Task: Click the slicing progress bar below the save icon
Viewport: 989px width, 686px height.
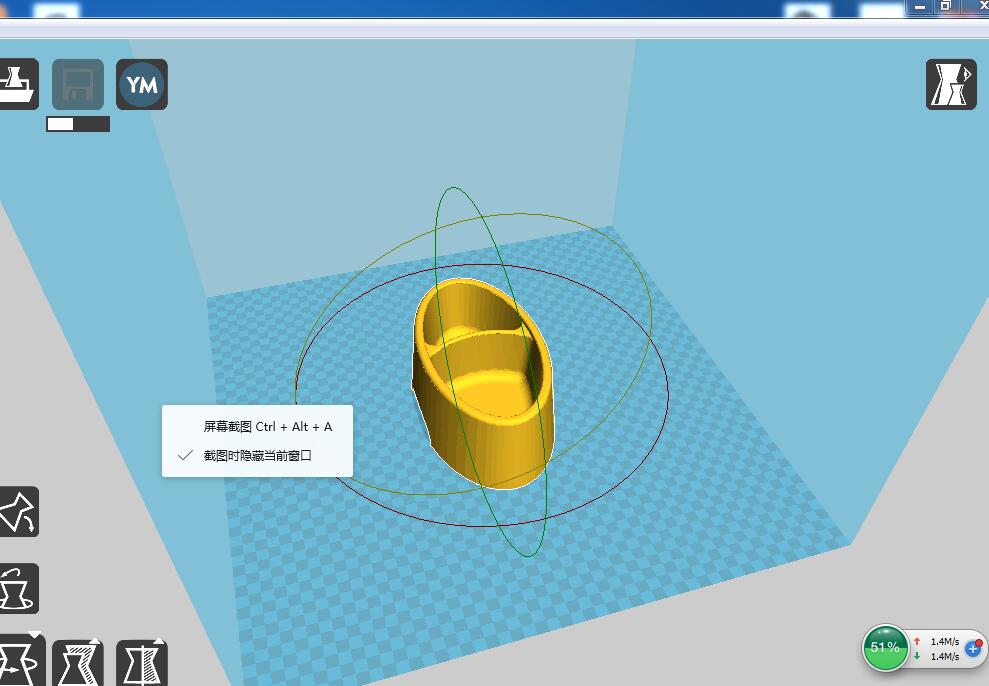Action: [x=78, y=124]
